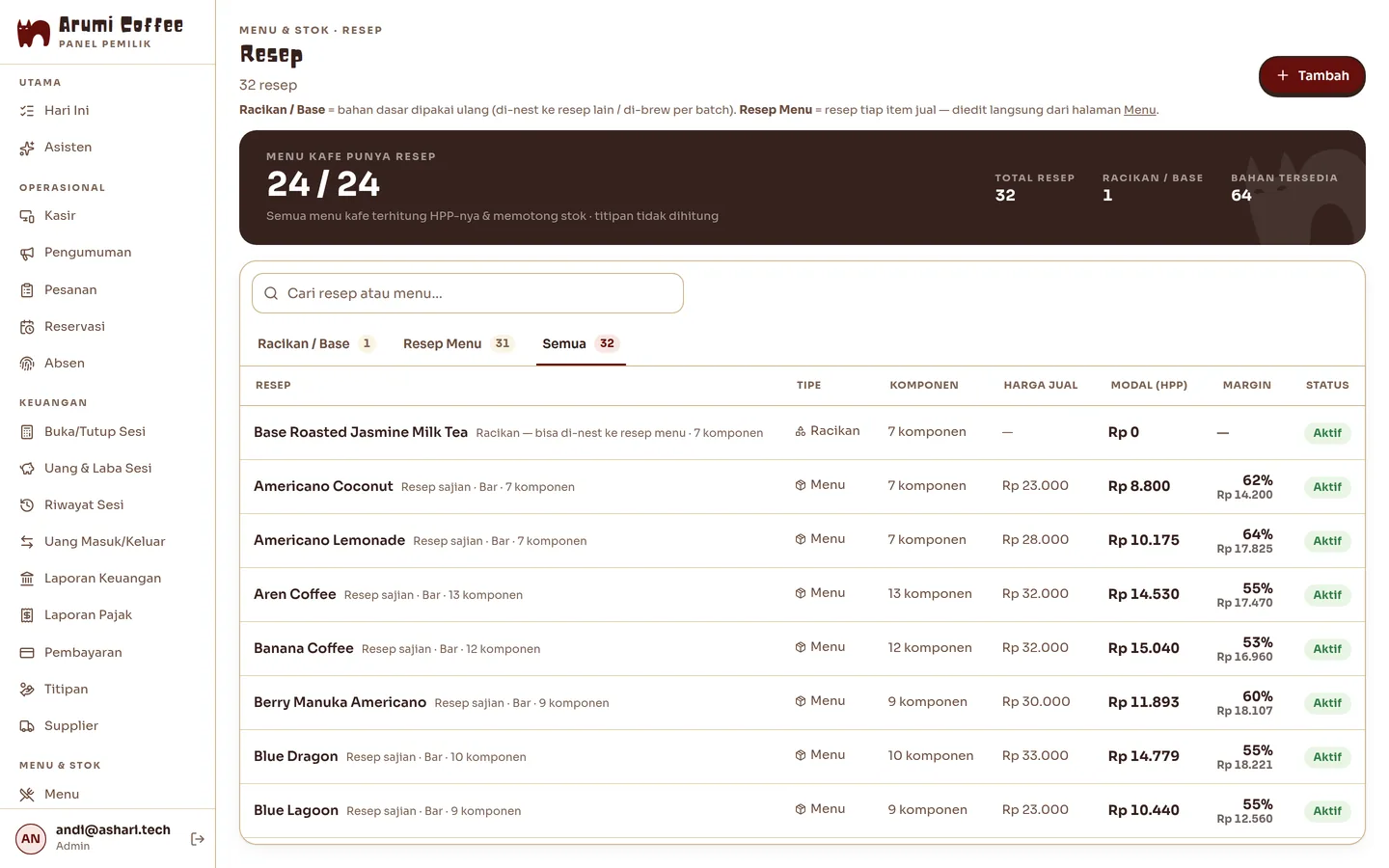The width and height of the screenshot is (1389, 868).
Task: Click the Rp 8.800 HPP value
Action: (x=1139, y=486)
